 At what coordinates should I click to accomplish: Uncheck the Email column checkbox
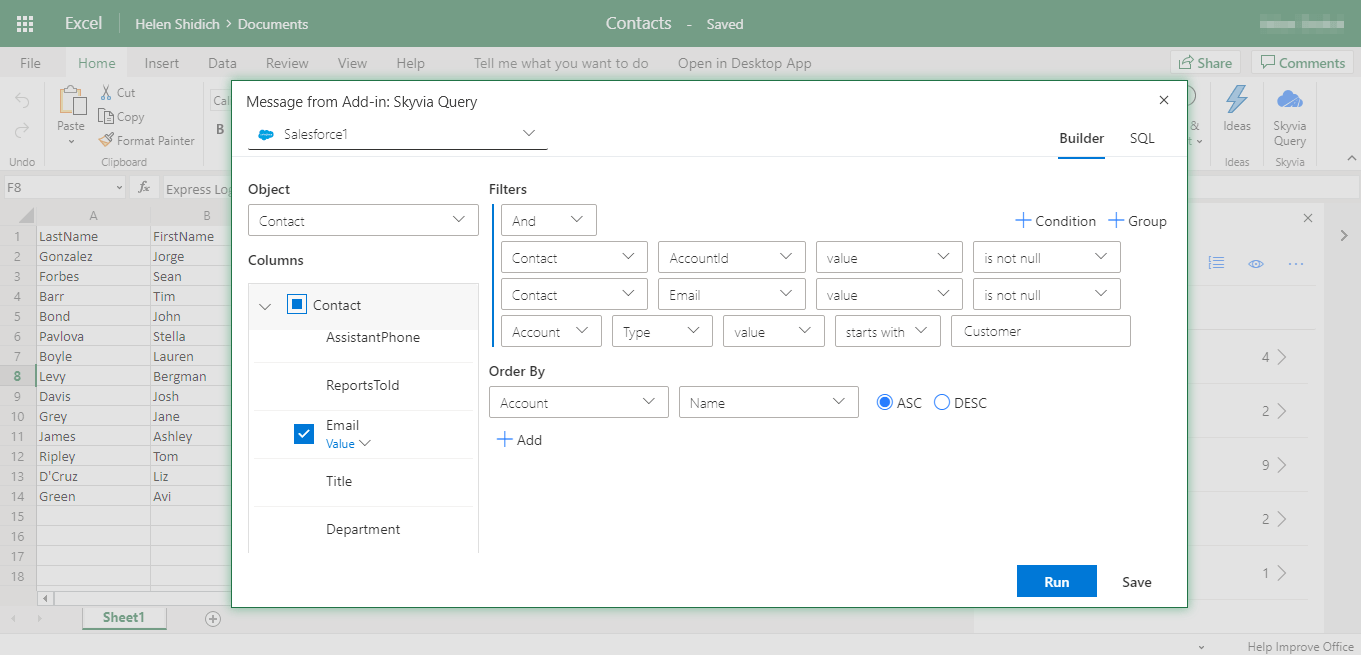pyautogui.click(x=304, y=433)
